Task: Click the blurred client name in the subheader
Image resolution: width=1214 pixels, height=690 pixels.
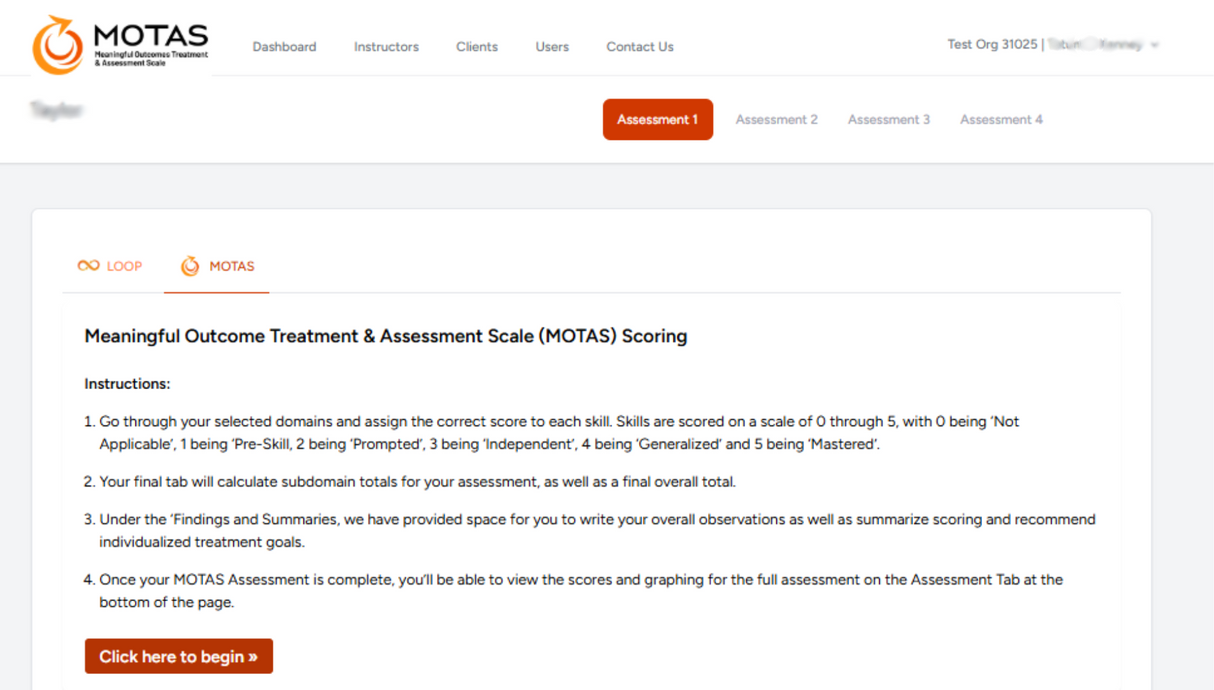Action: point(56,110)
